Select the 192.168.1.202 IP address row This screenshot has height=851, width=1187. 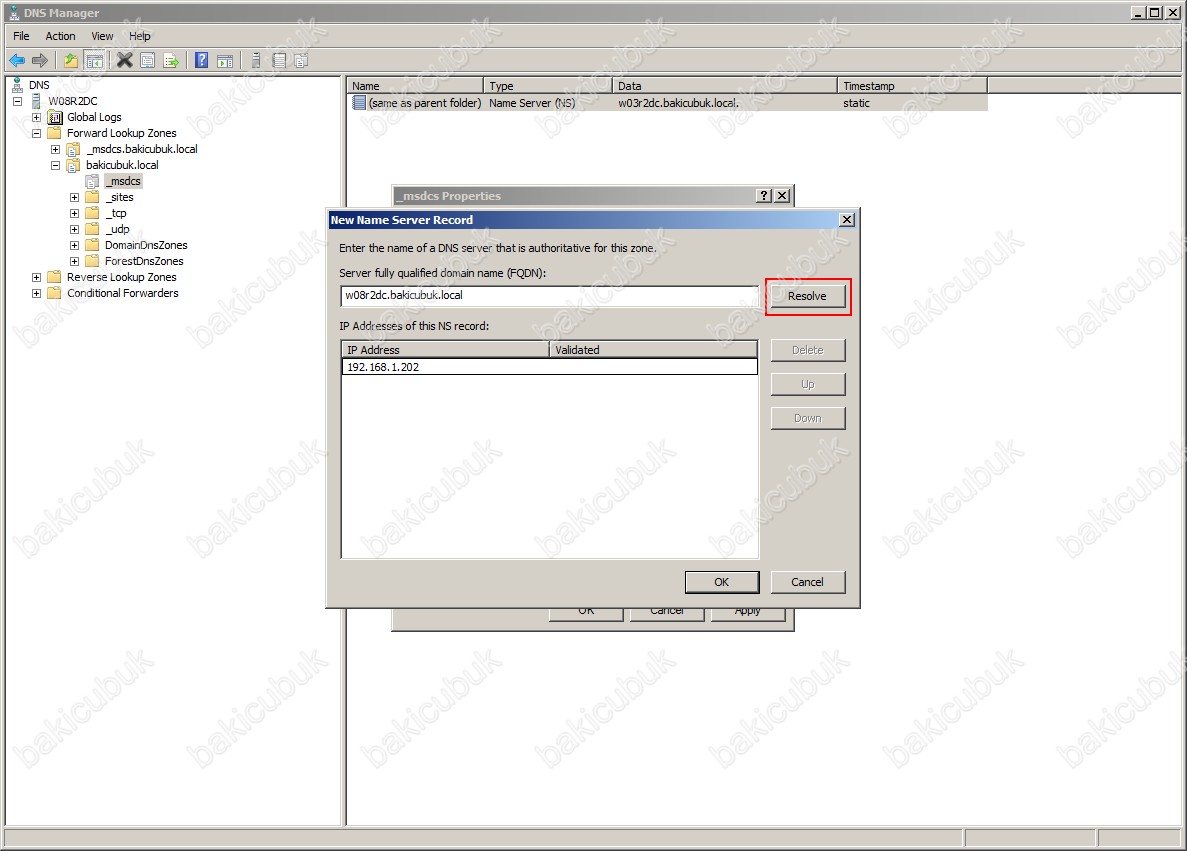(548, 367)
